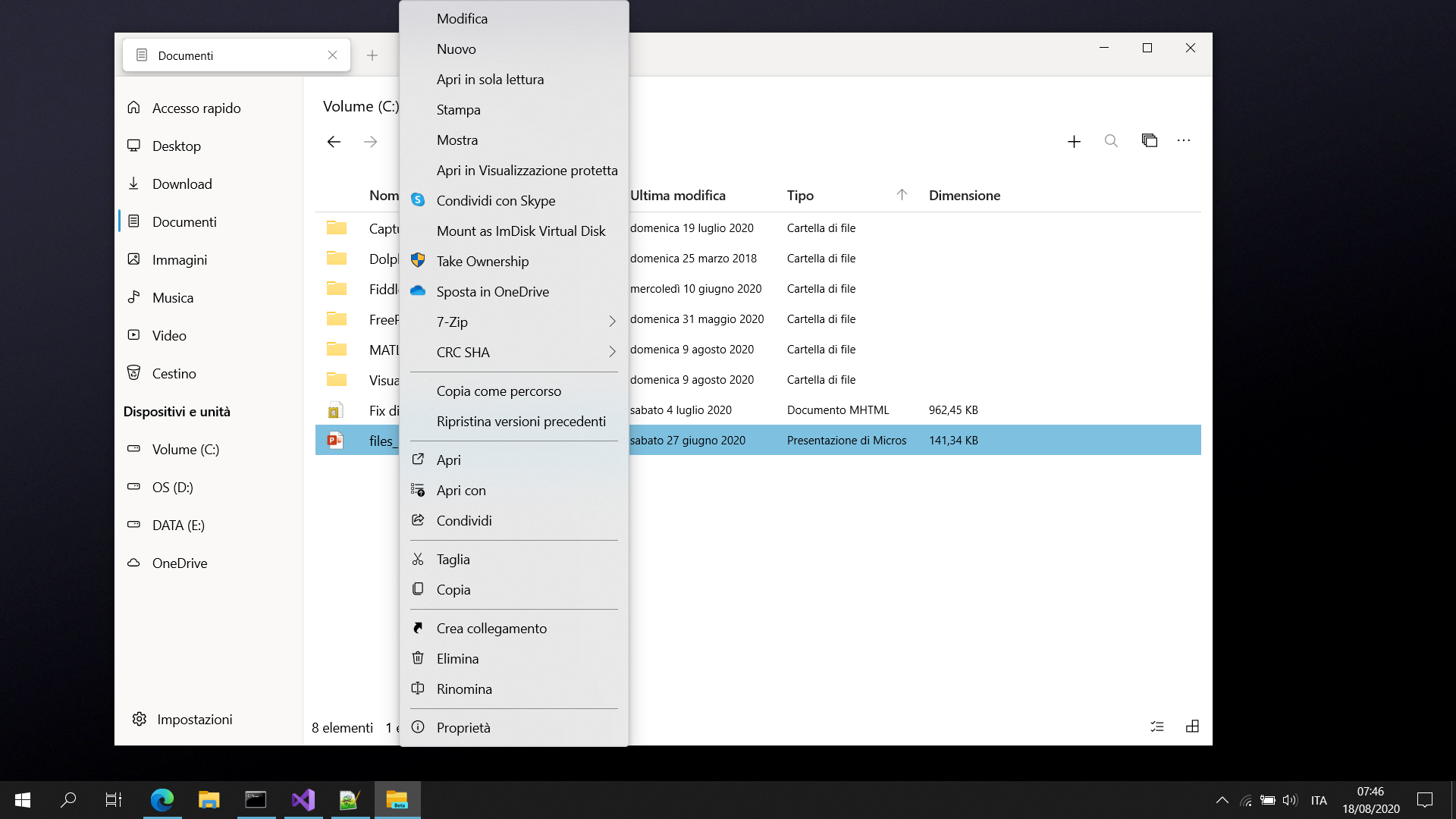This screenshot has height=819, width=1456.
Task: Click the open icon beside Apri
Action: (x=418, y=459)
